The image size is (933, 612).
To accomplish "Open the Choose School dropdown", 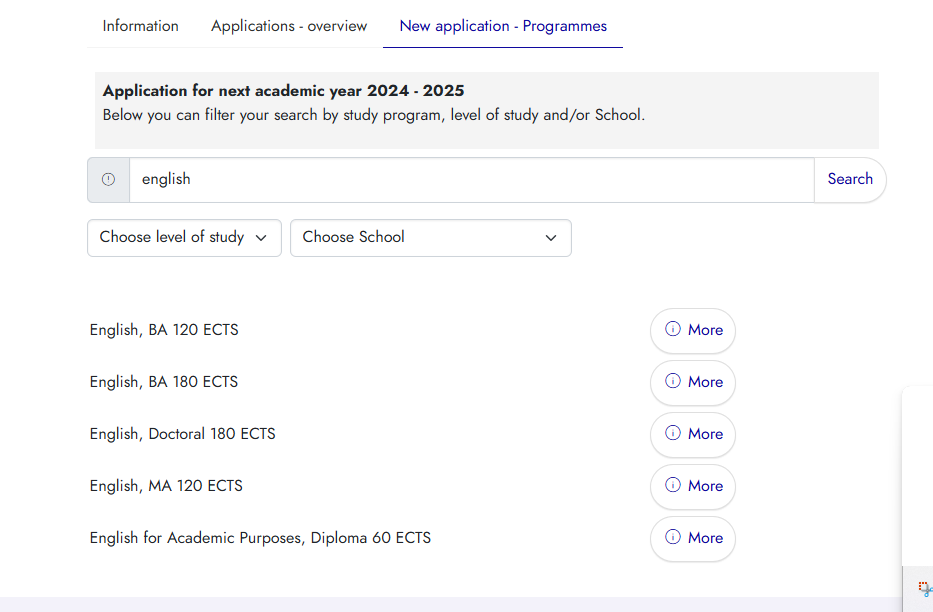I will point(430,238).
